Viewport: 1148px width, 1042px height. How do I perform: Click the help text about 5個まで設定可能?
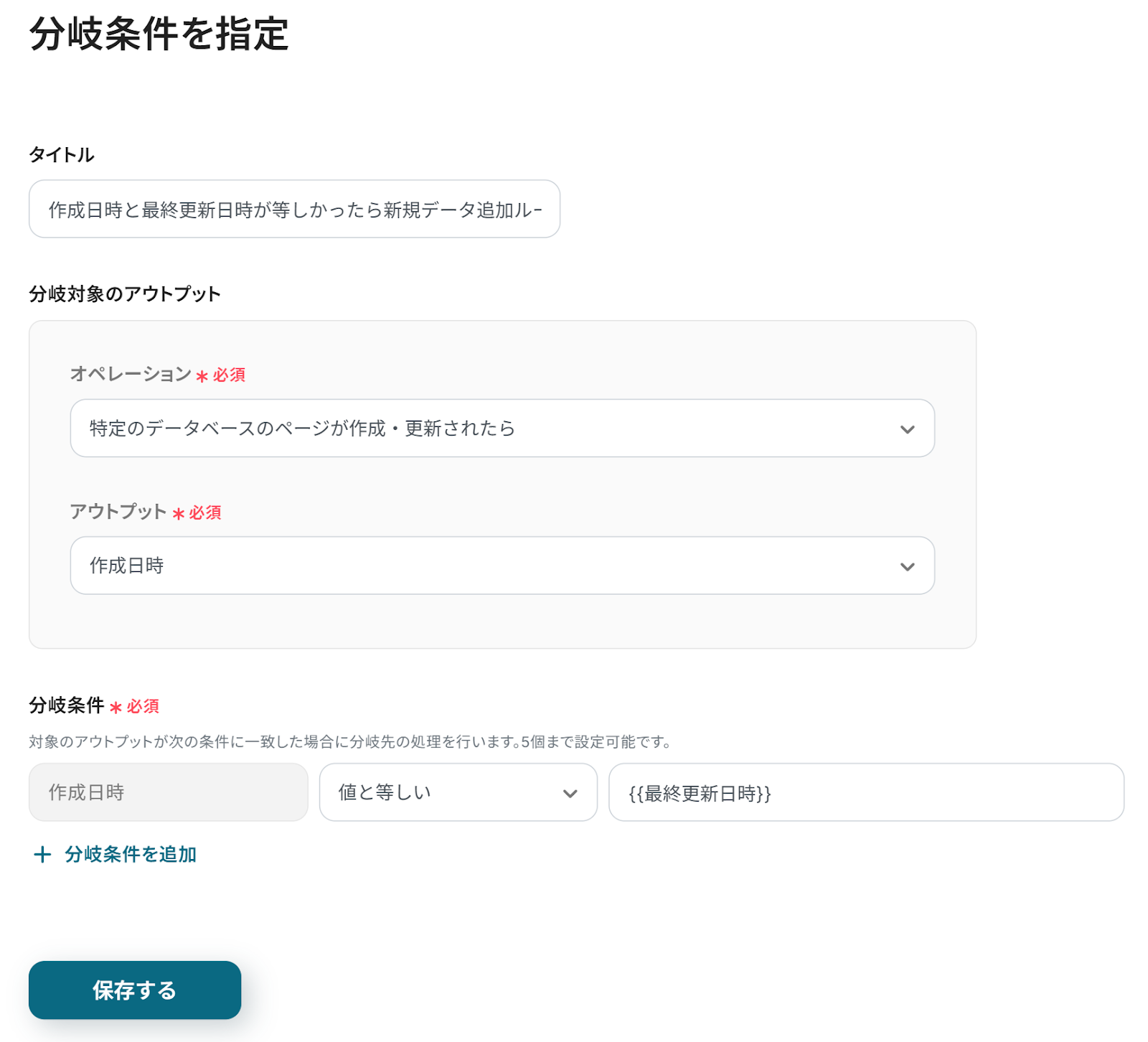(350, 742)
